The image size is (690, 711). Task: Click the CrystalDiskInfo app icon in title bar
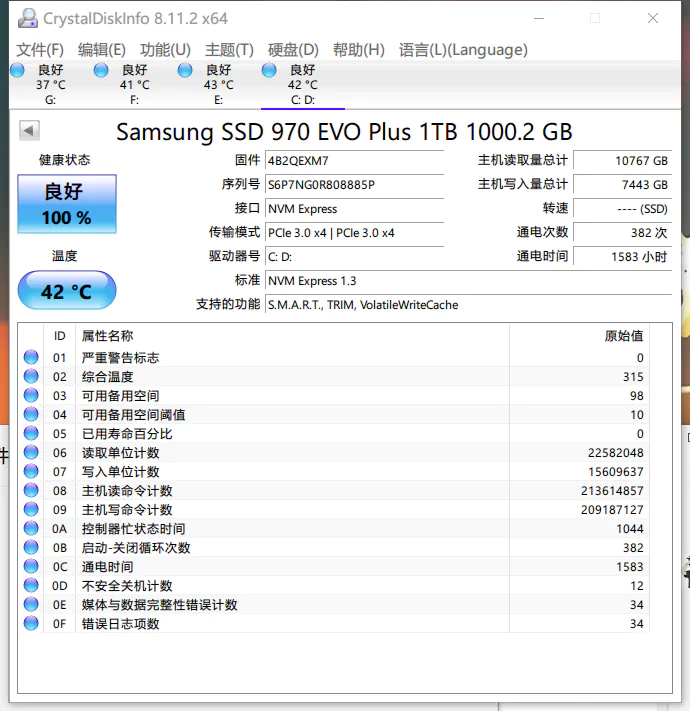[x=28, y=18]
